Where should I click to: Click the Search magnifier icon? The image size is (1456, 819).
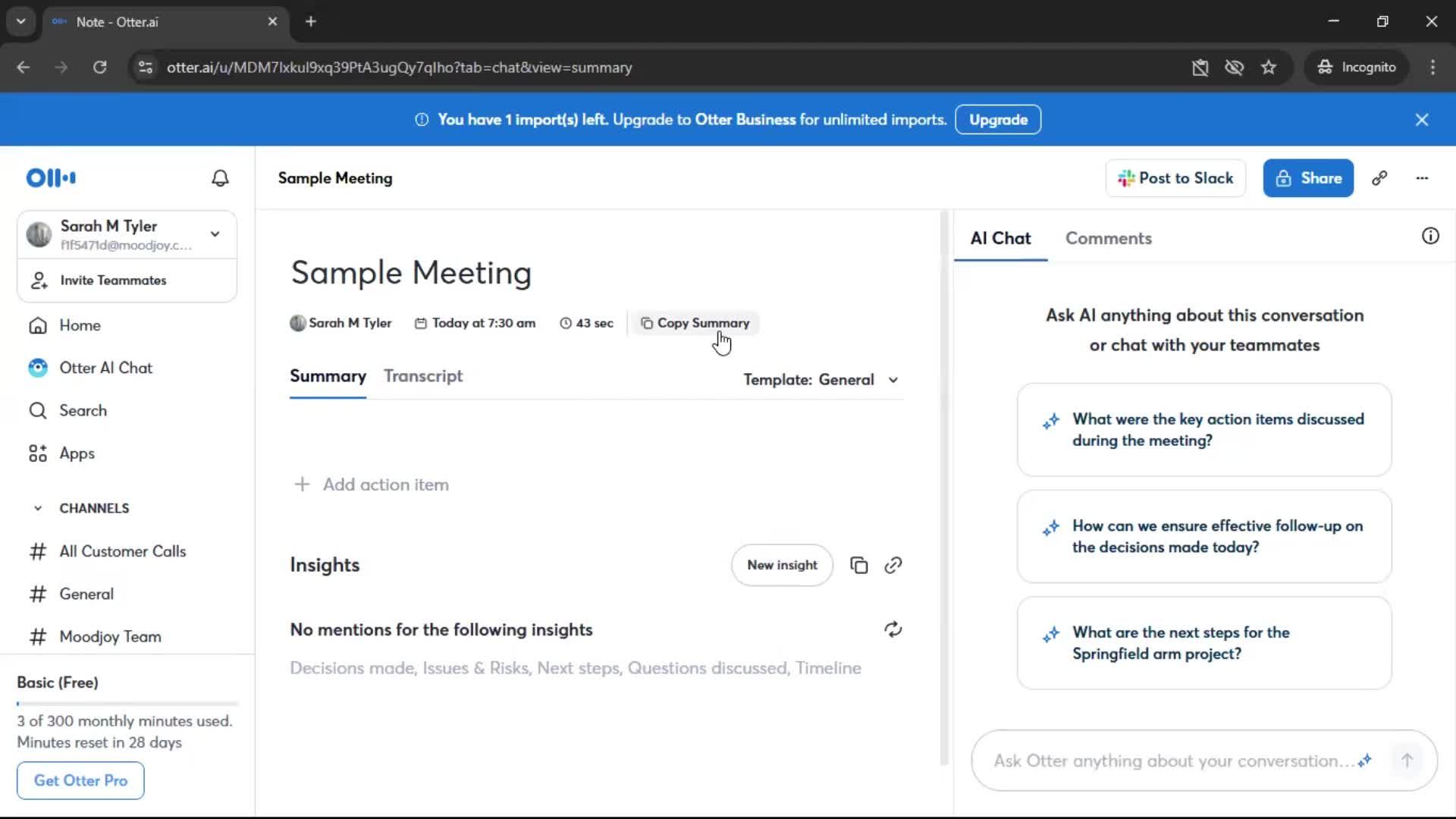(x=38, y=410)
